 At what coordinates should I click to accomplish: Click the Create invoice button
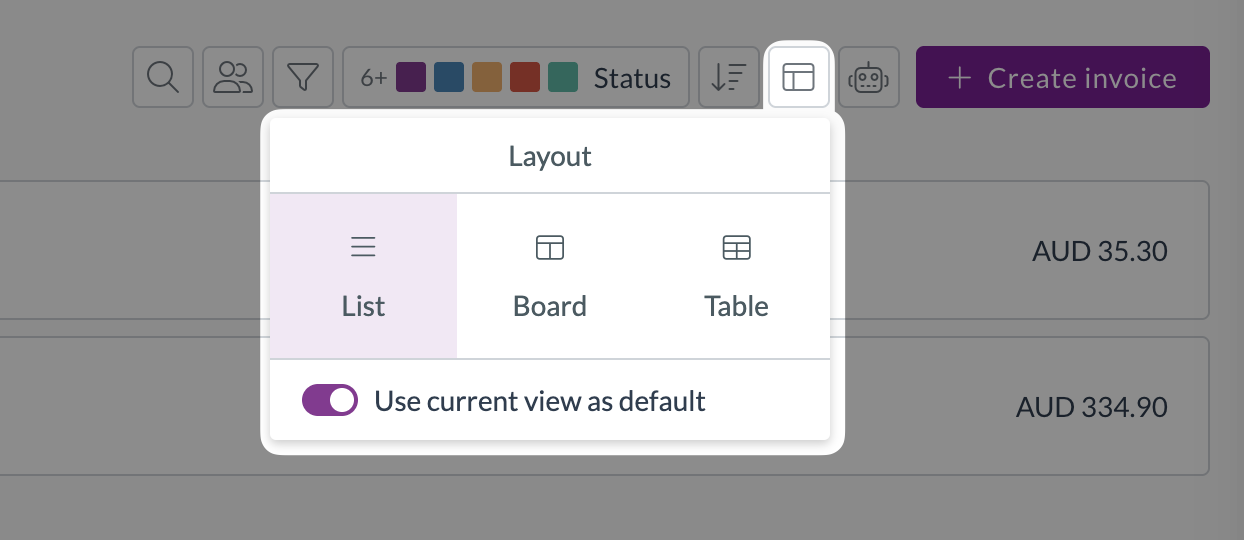pyautogui.click(x=1063, y=77)
